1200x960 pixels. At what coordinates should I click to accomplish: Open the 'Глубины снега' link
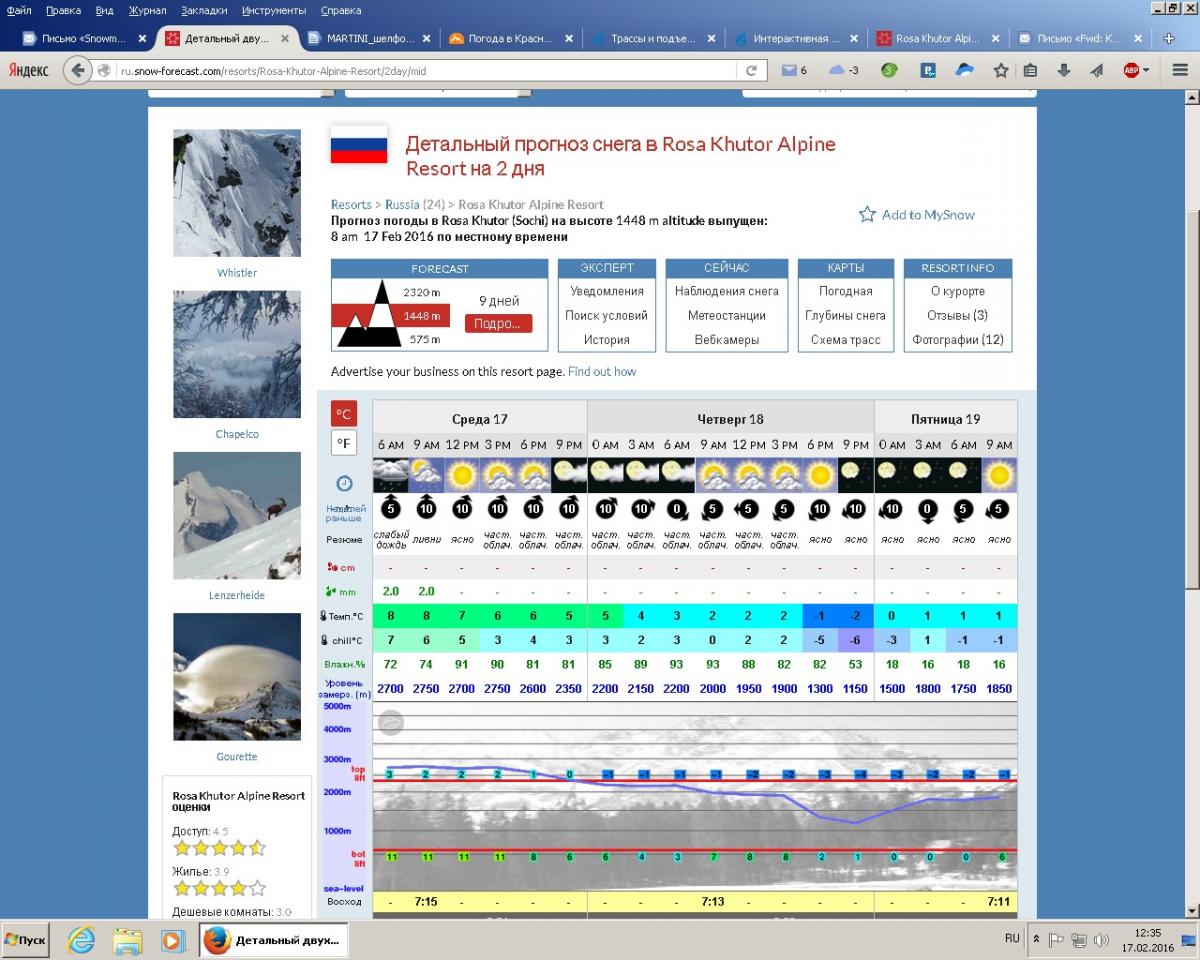(846, 316)
